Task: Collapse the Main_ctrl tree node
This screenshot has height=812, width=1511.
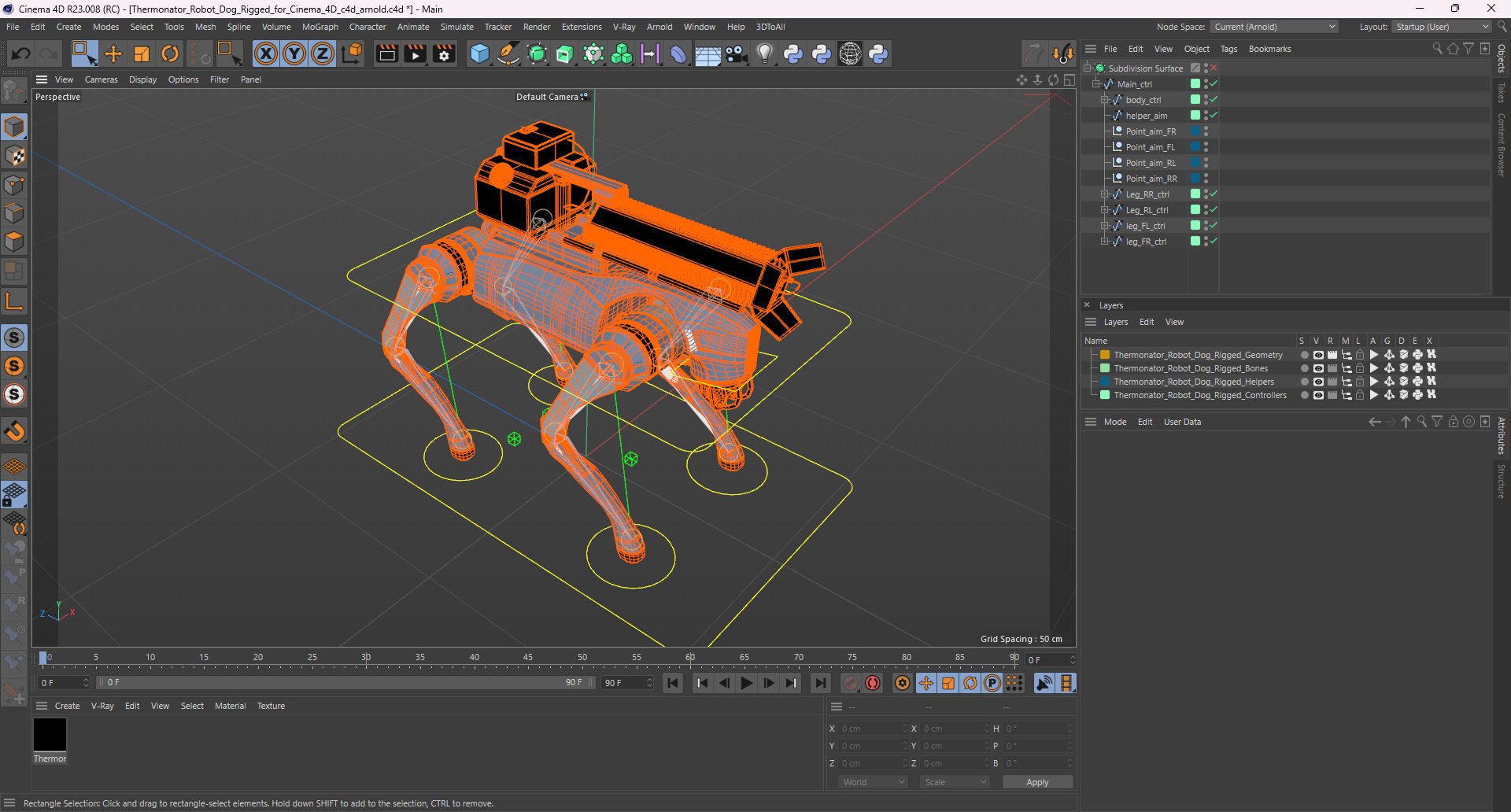Action: [1095, 84]
